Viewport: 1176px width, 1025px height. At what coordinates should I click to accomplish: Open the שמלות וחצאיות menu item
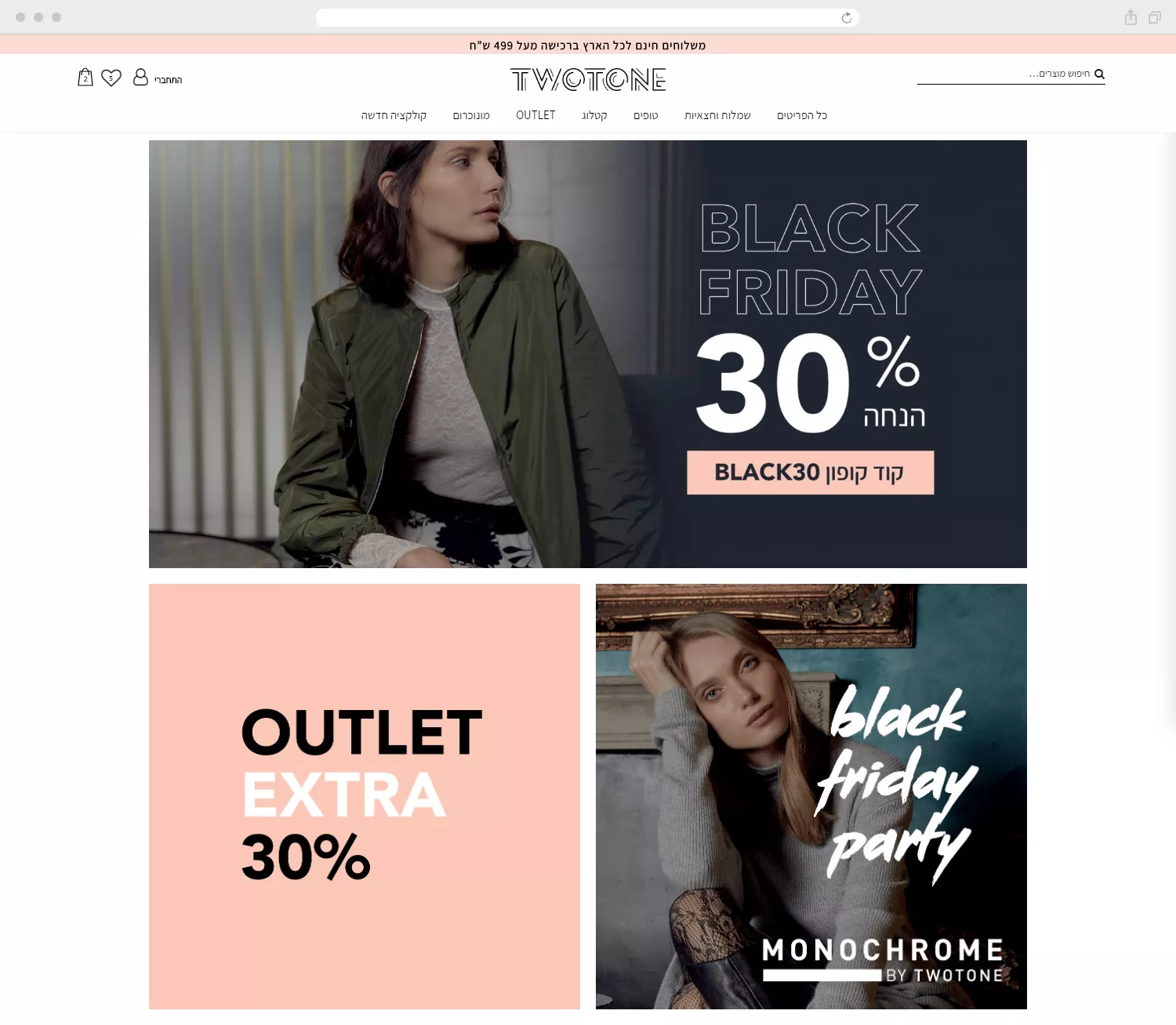pyautogui.click(x=717, y=115)
